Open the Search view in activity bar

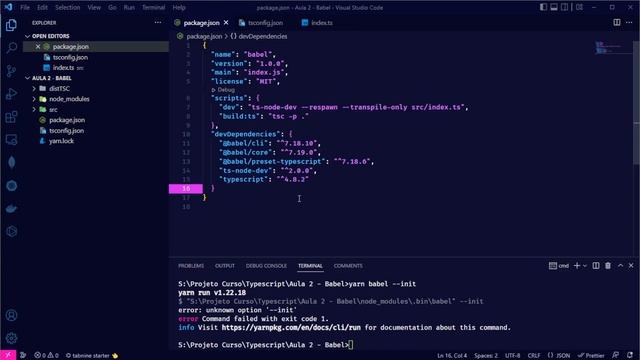(x=11, y=48)
